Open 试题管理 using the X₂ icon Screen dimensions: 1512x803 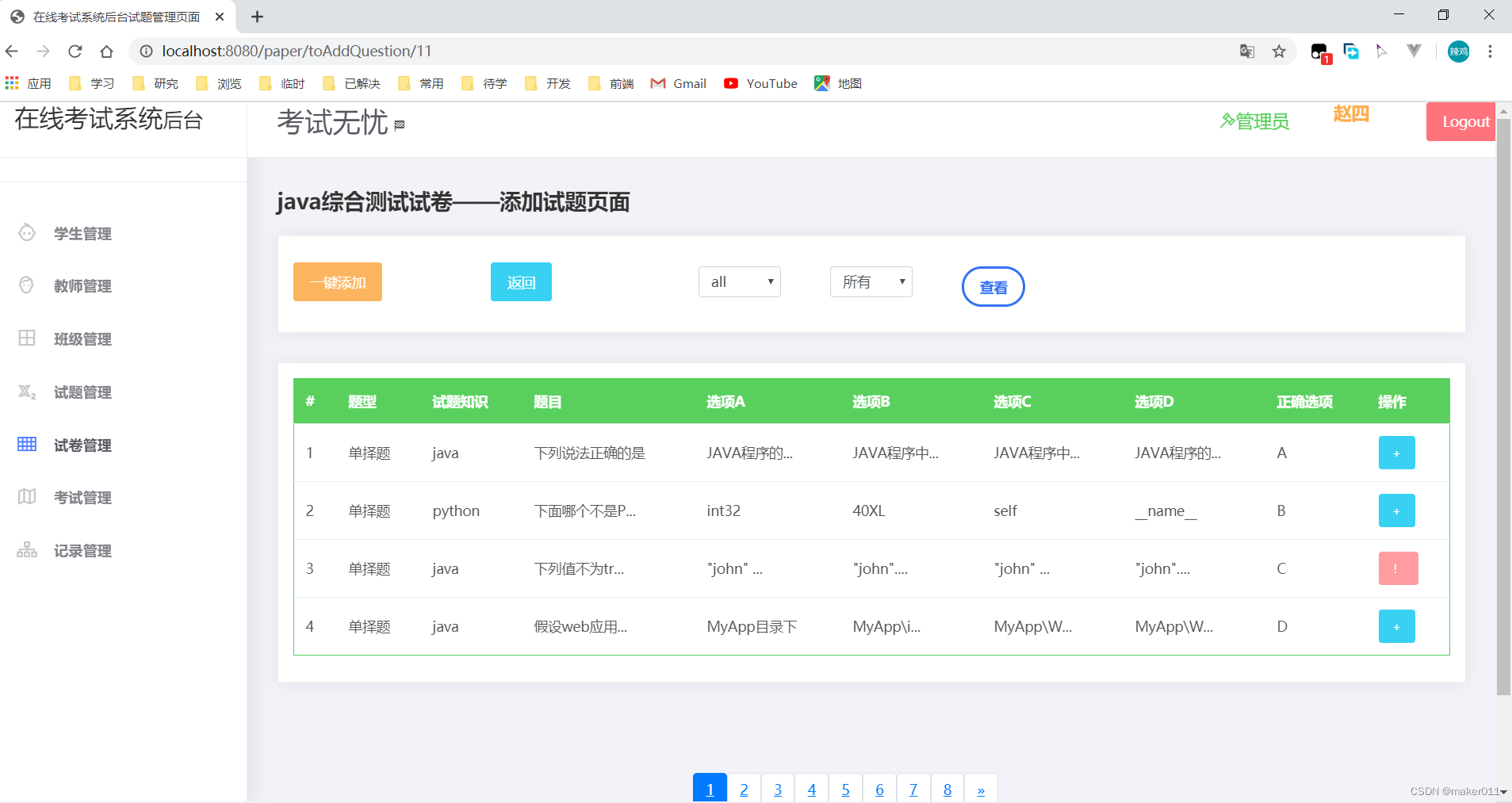(x=27, y=392)
